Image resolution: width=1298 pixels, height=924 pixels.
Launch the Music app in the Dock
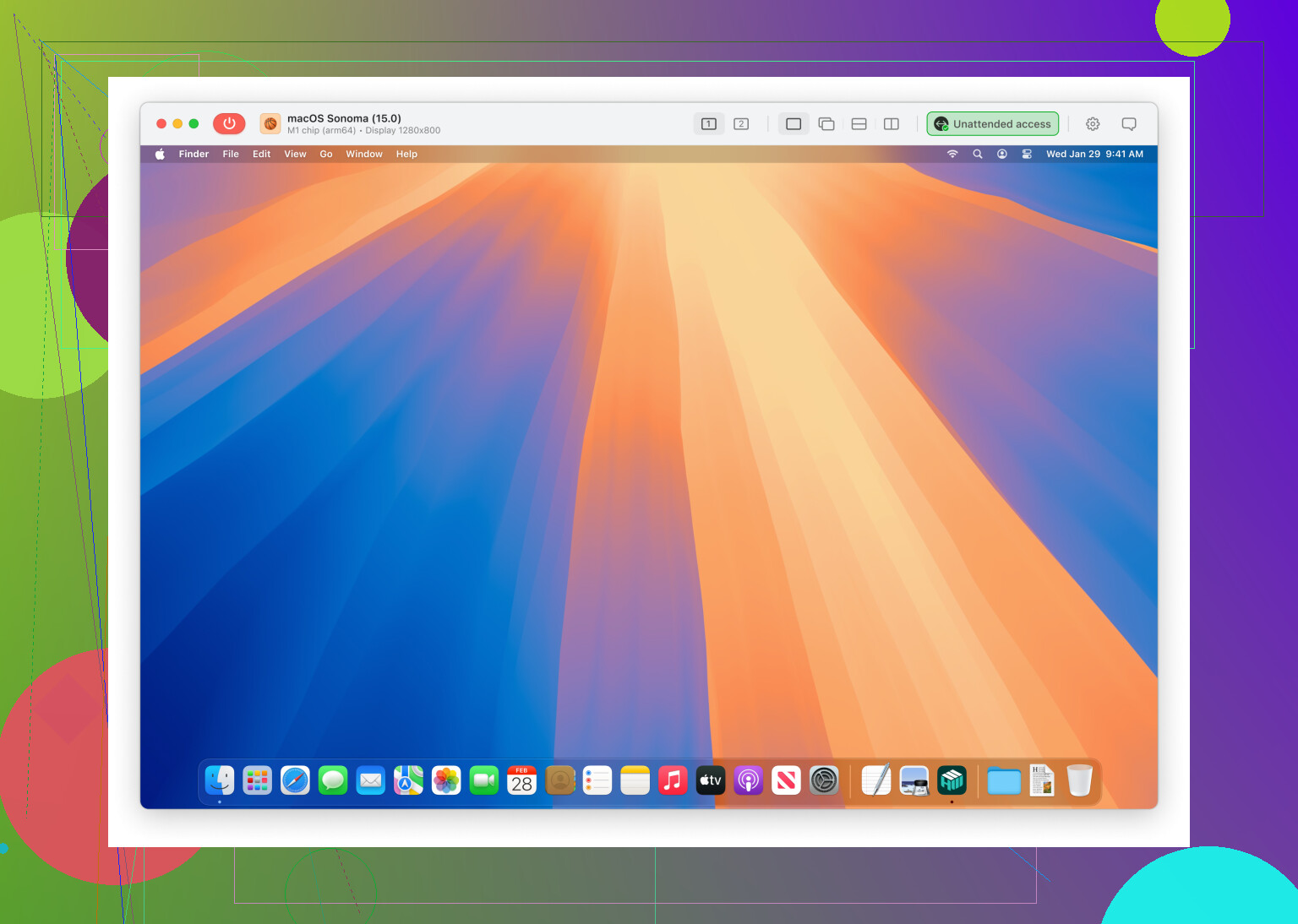(x=673, y=780)
